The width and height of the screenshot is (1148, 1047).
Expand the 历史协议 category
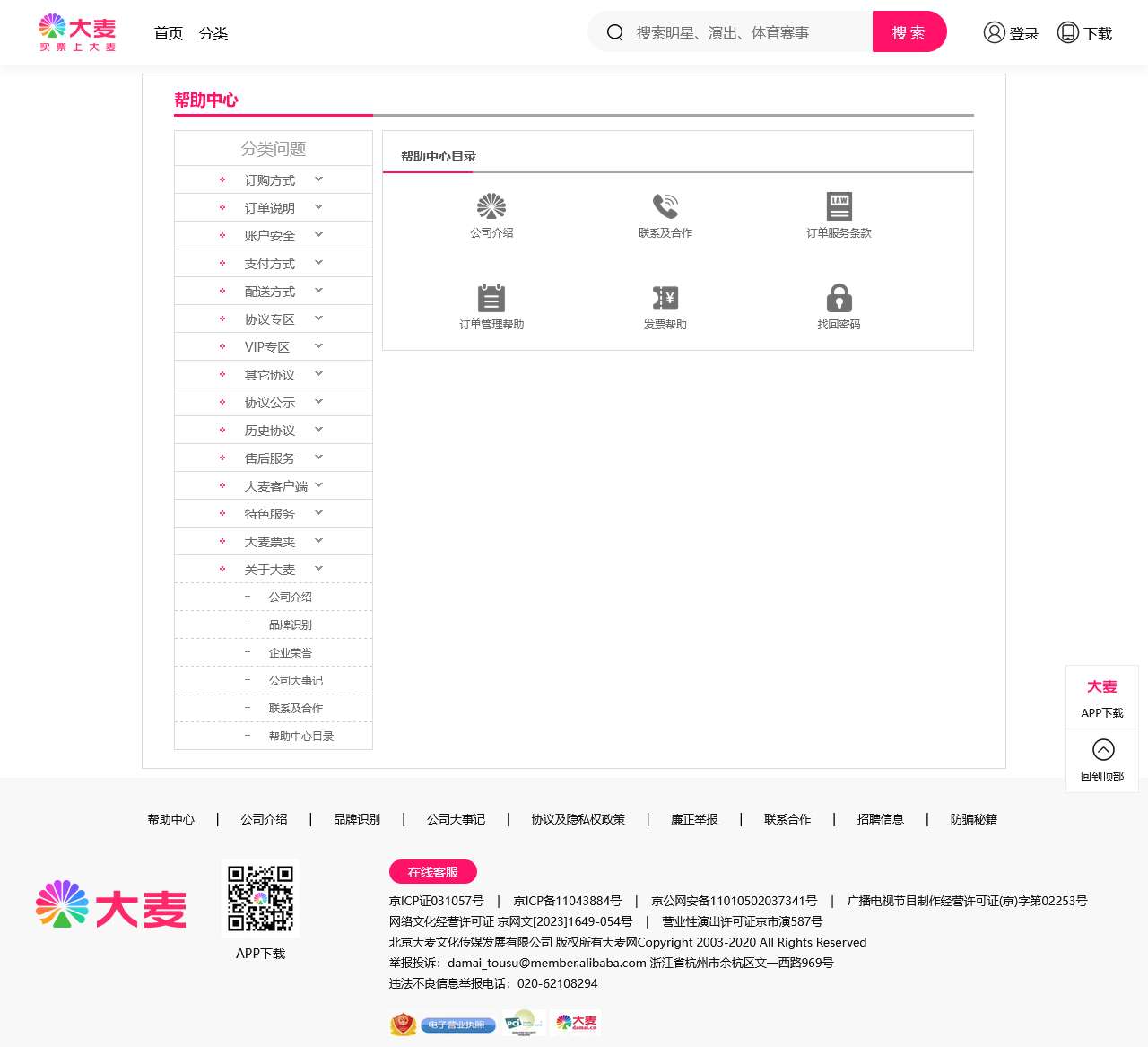[x=274, y=431]
